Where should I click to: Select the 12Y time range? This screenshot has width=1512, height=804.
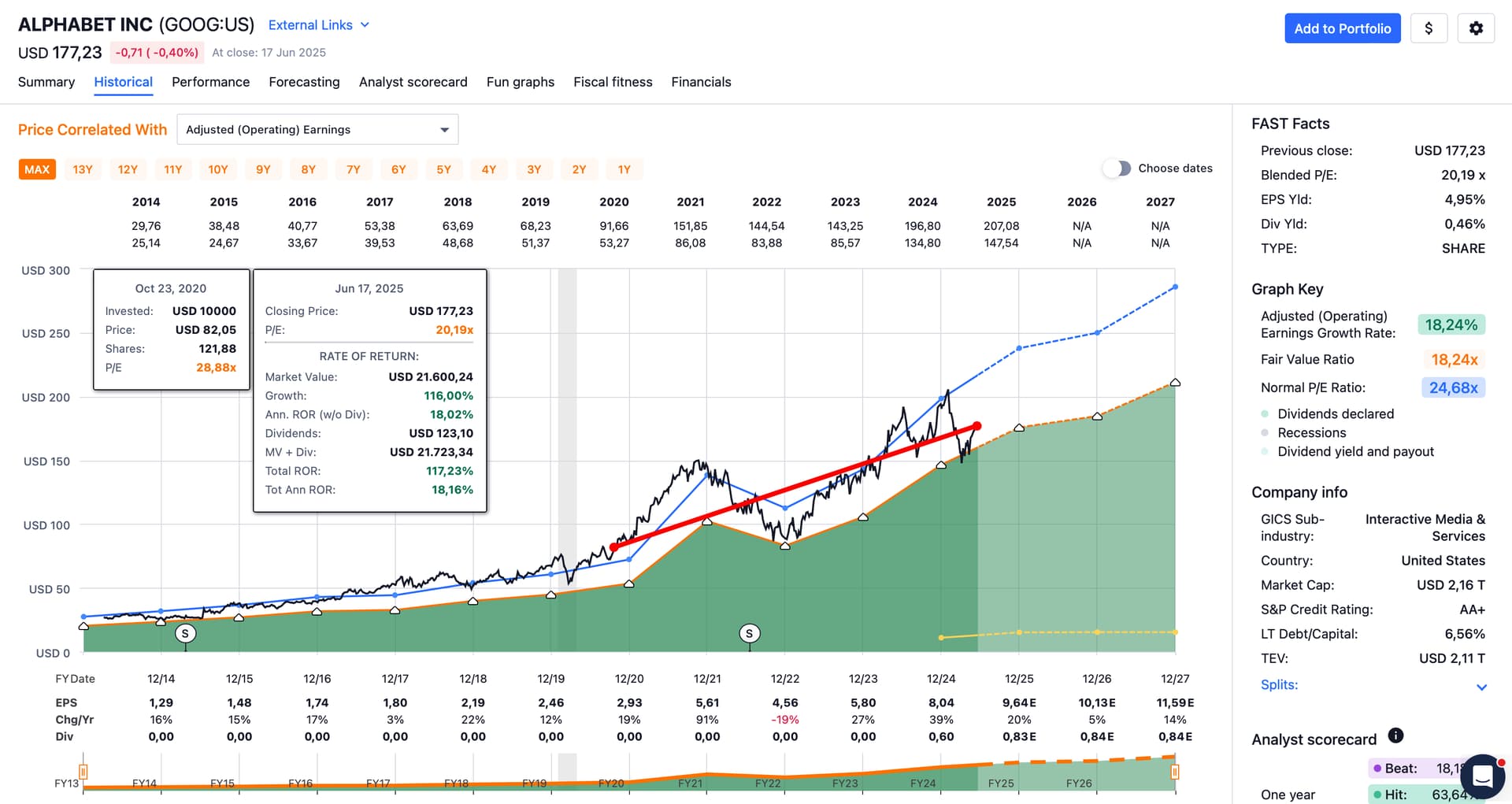pos(128,169)
